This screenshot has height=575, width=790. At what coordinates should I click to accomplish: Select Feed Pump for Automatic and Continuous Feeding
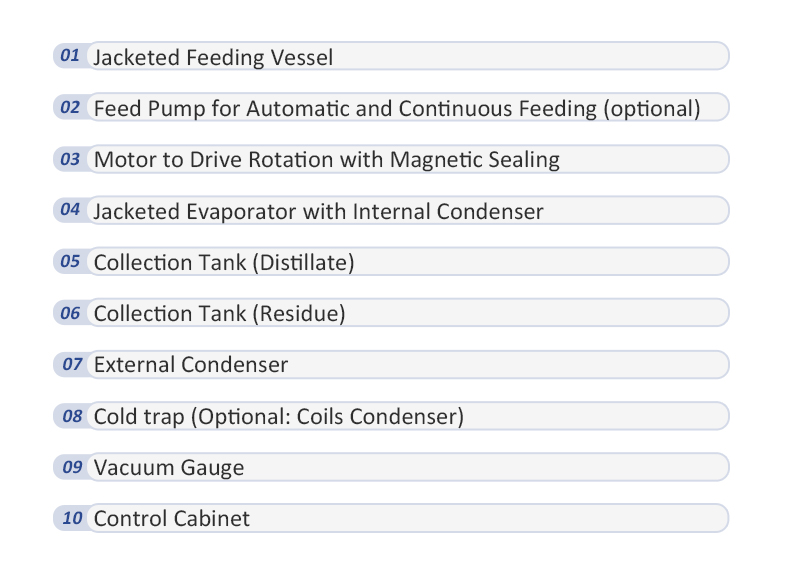[x=396, y=109]
